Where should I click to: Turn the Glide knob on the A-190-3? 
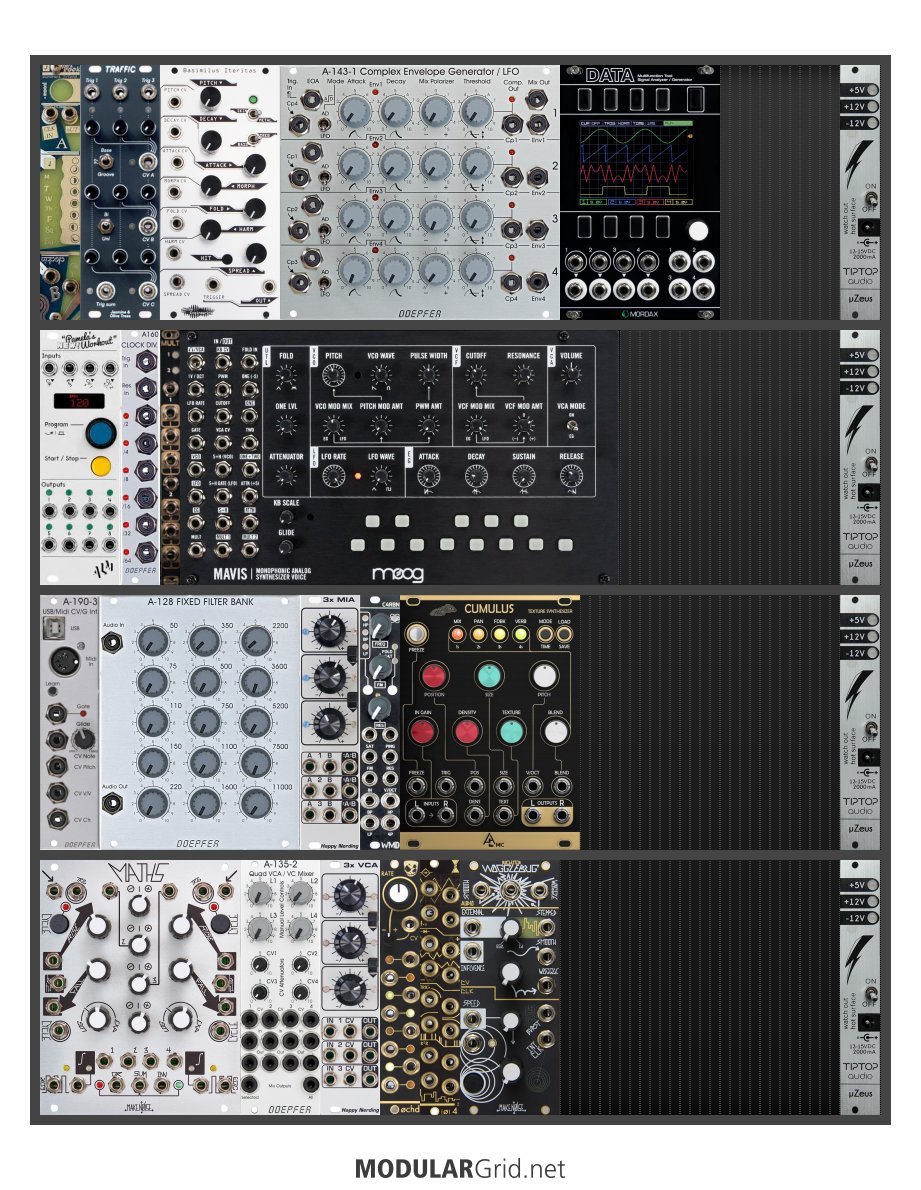click(82, 738)
